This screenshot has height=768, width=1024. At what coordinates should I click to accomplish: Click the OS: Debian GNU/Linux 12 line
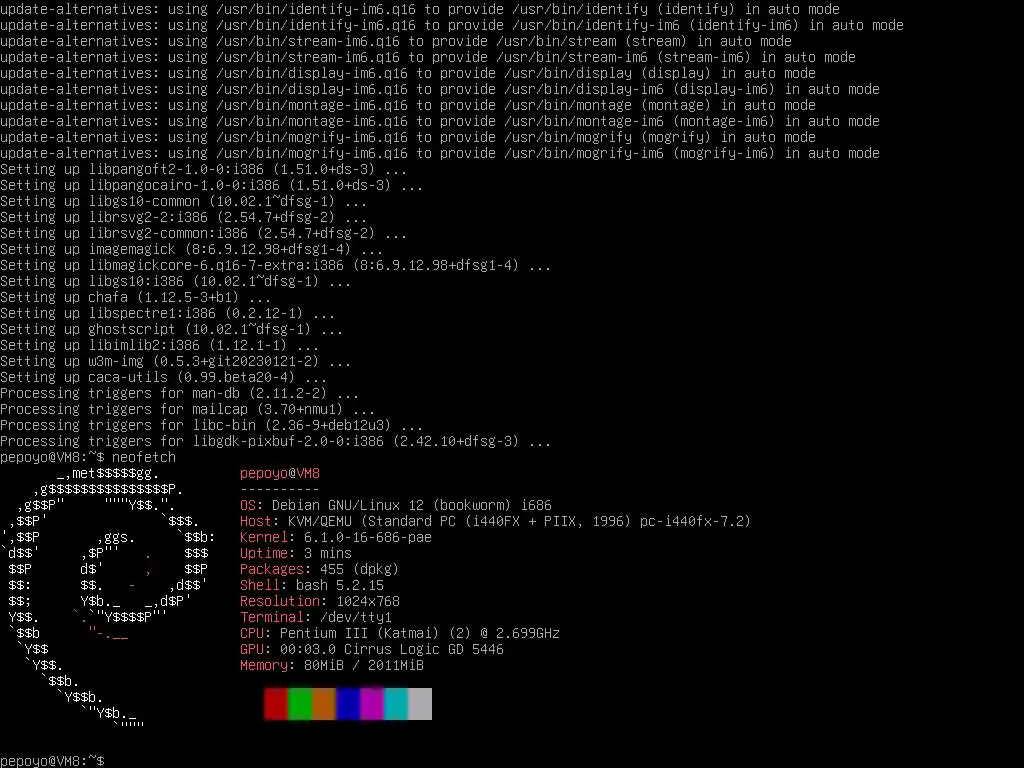point(396,505)
